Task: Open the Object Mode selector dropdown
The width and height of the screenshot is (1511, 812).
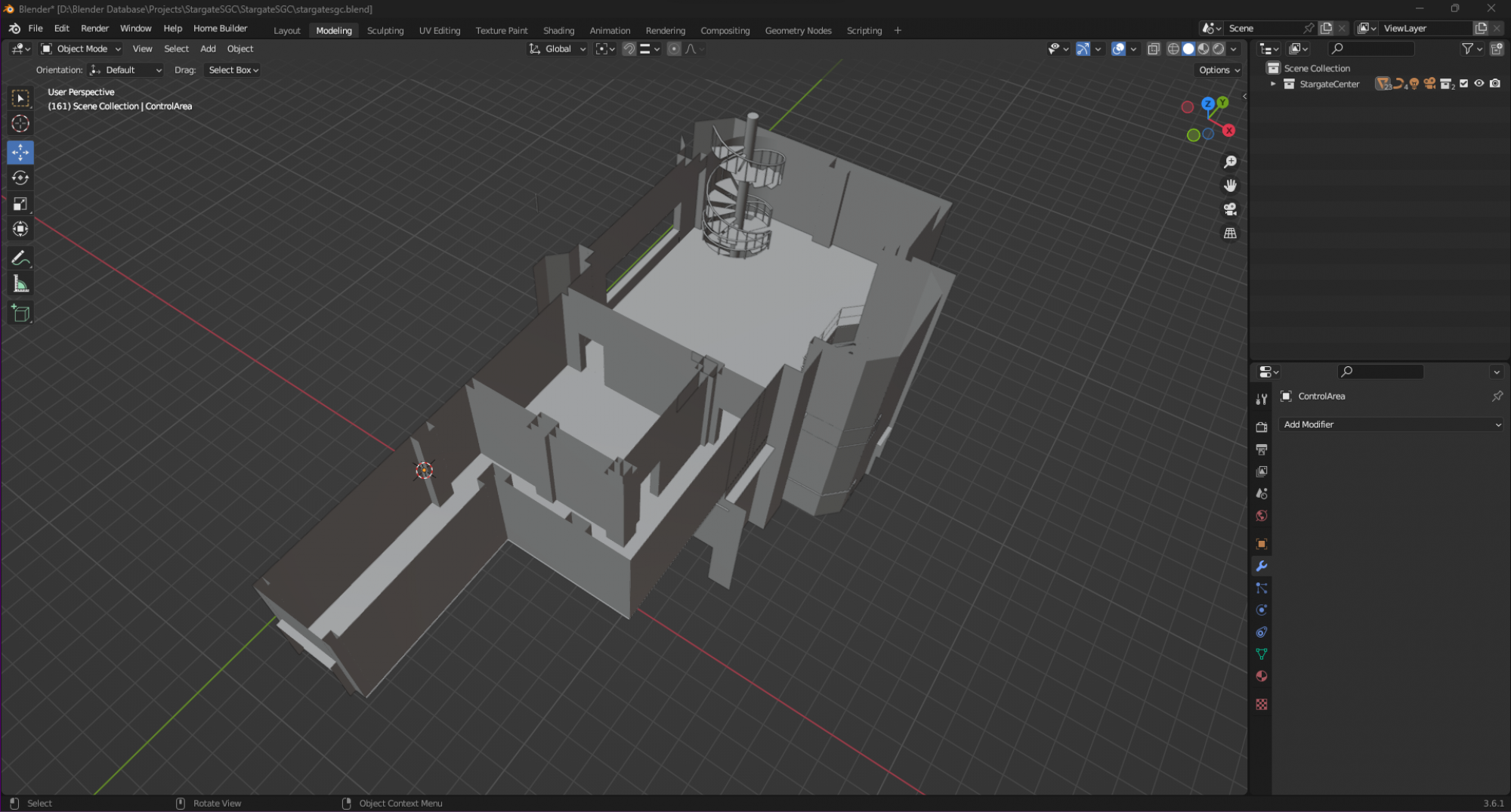Action: 82,49
